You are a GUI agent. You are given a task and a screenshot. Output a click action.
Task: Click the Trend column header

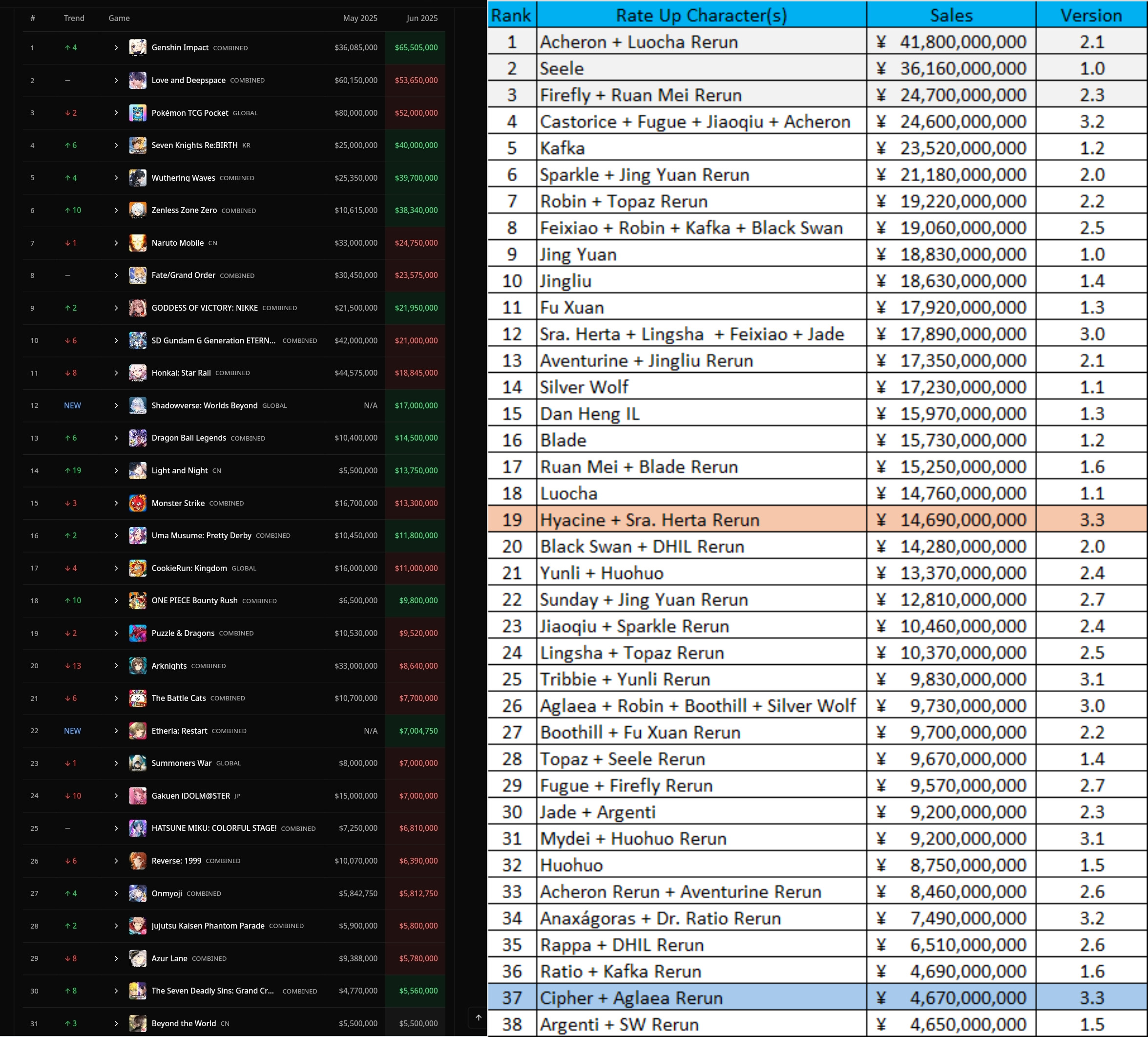pos(74,18)
